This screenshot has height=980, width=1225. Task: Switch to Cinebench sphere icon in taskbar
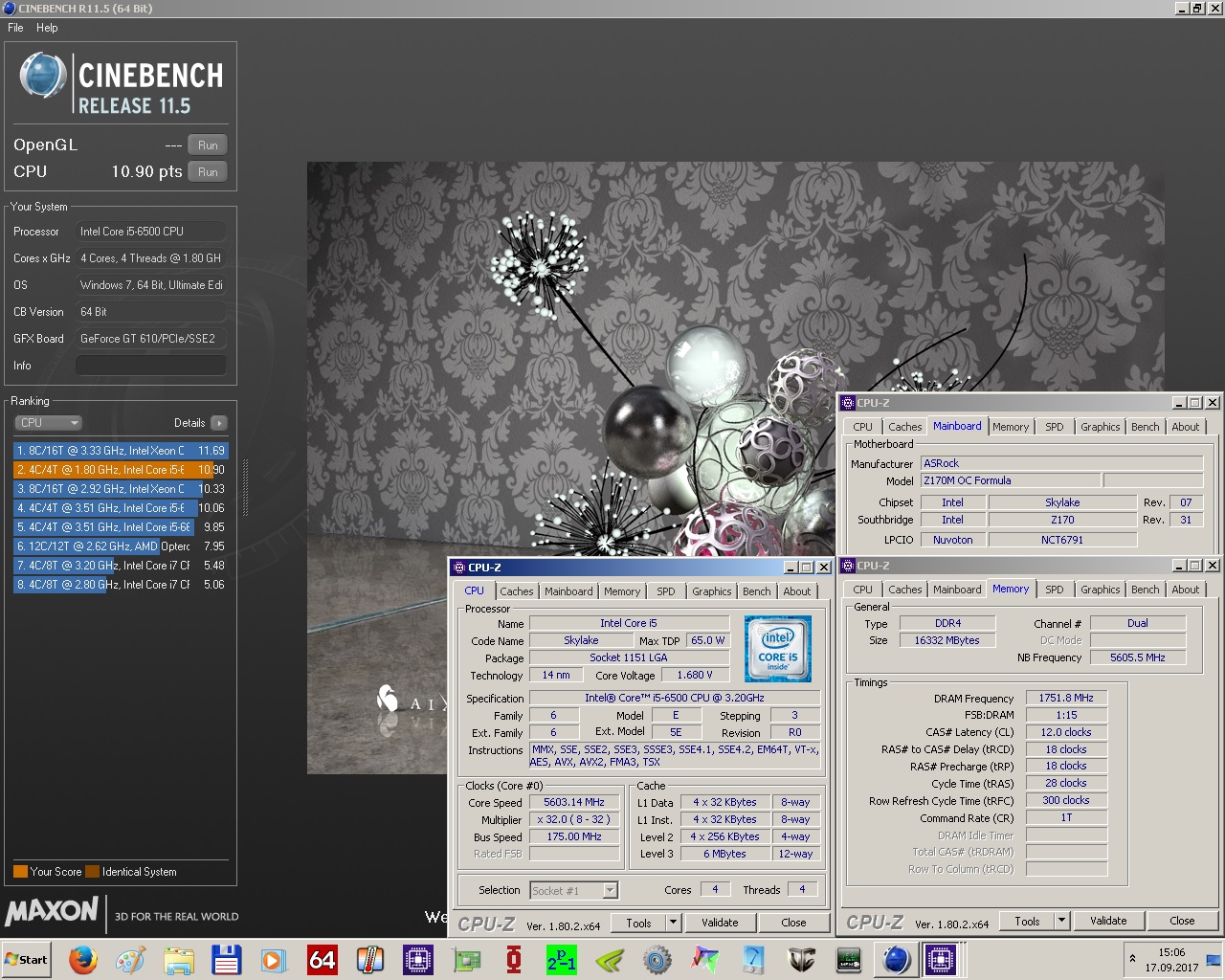(897, 959)
